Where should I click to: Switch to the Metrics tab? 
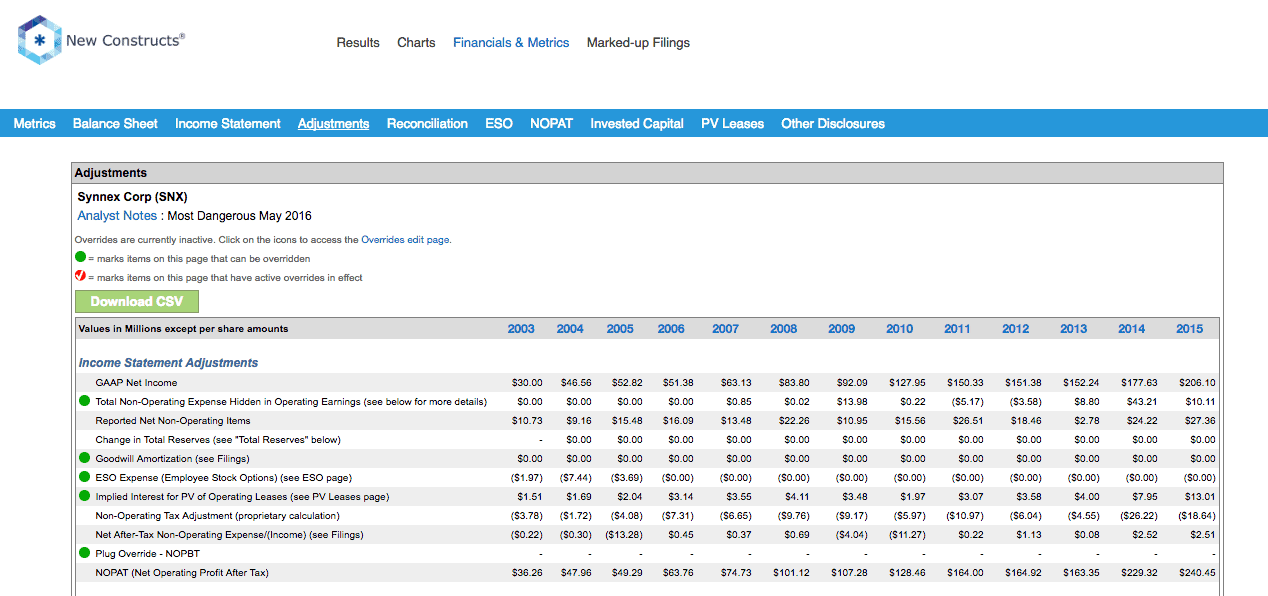[35, 124]
